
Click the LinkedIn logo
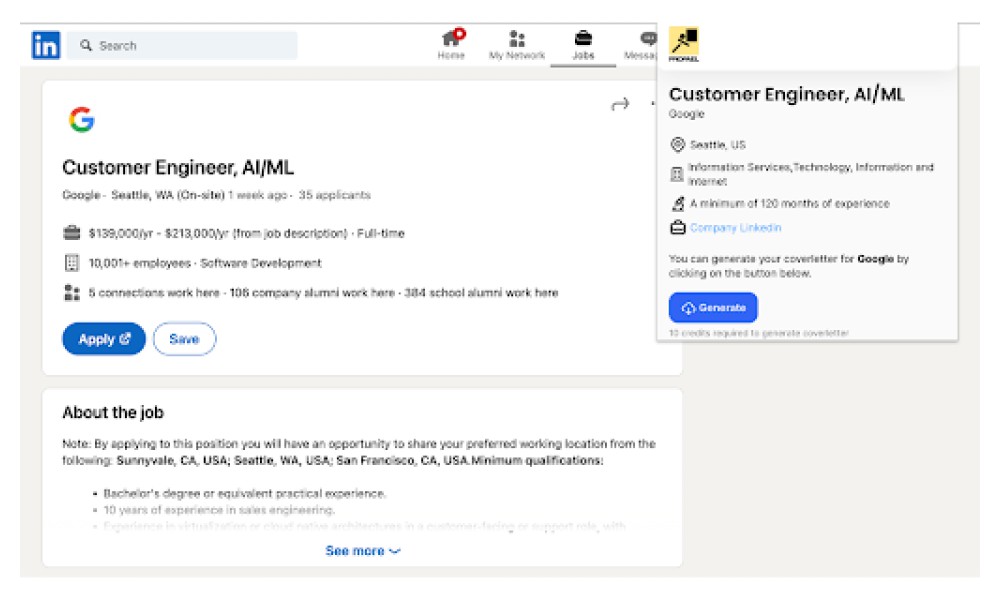46,45
